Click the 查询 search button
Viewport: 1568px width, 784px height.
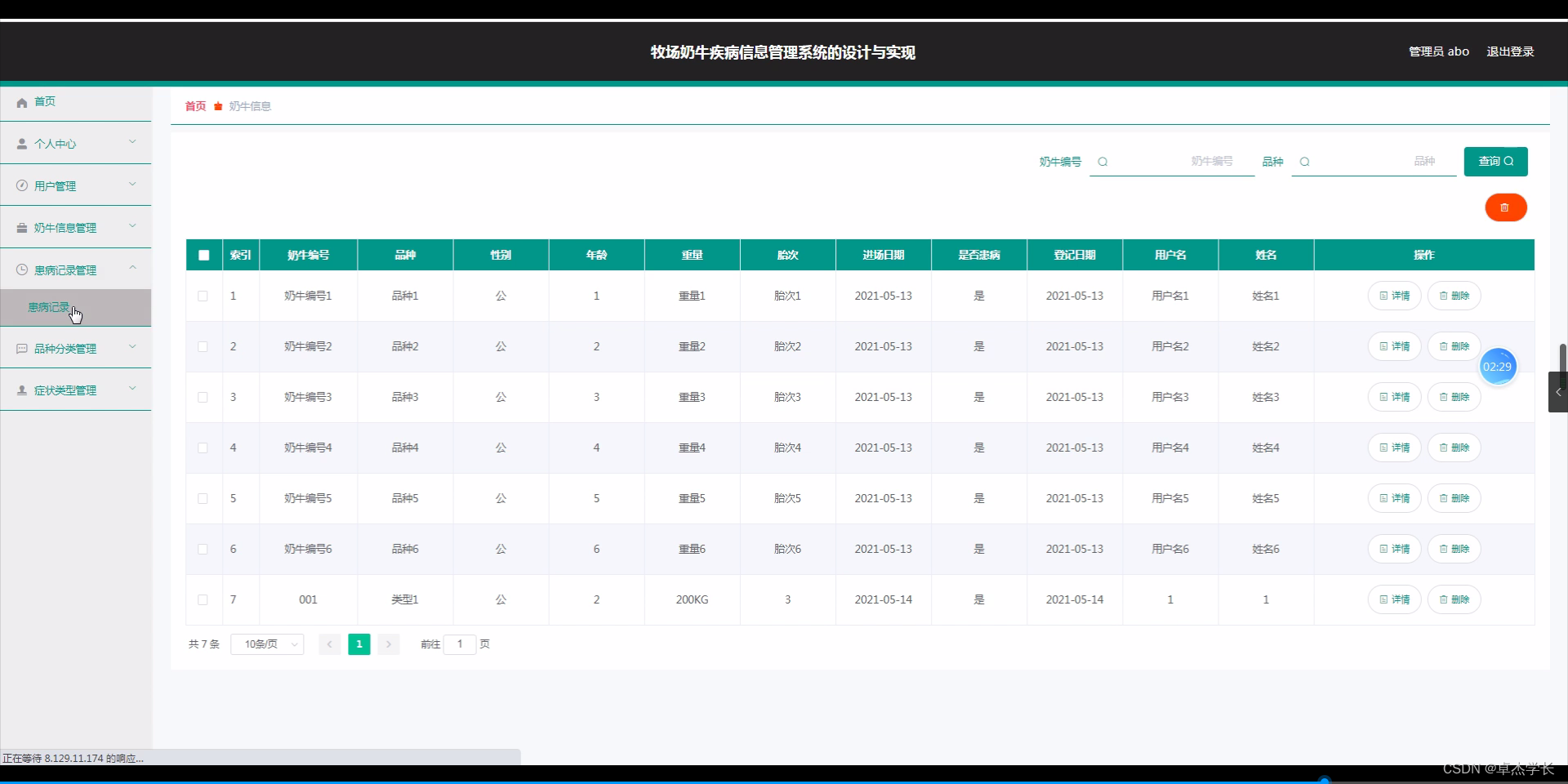[1495, 162]
